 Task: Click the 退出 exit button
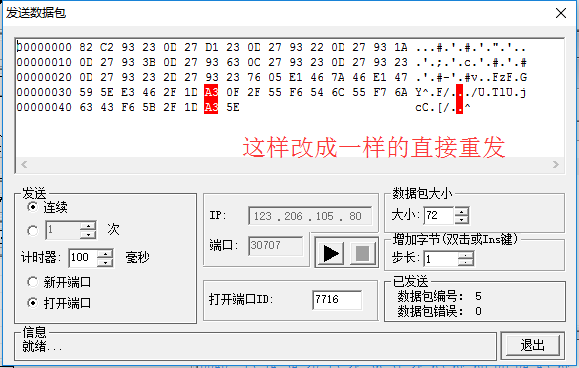[x=532, y=346]
